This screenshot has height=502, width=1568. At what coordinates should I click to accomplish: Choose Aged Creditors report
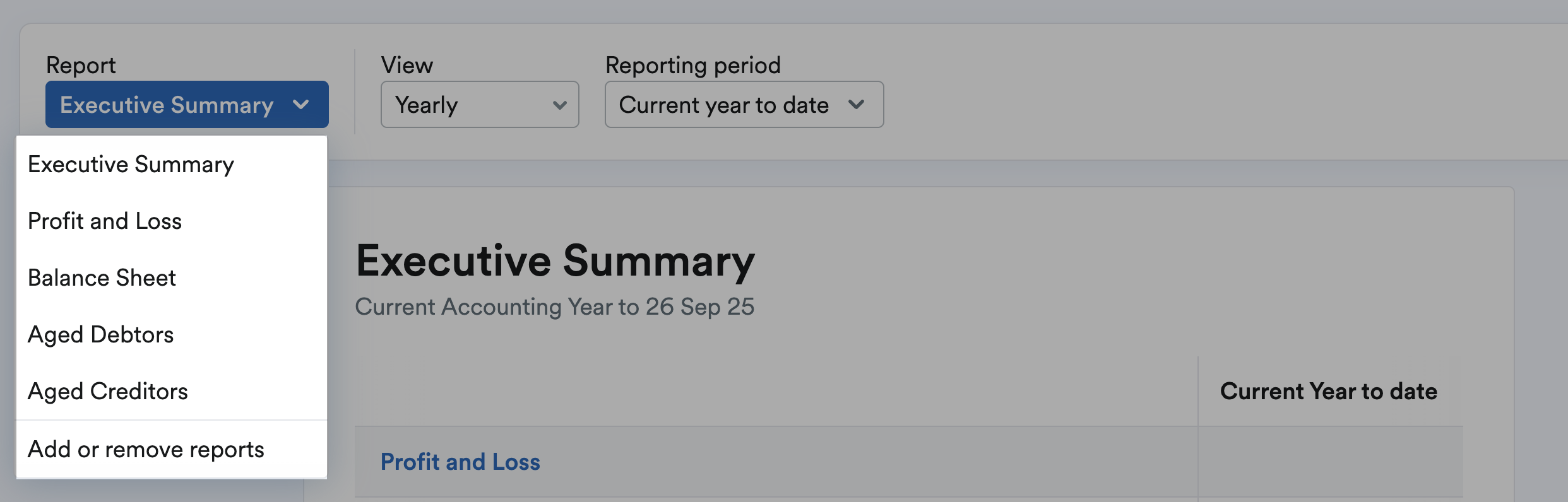tap(107, 391)
